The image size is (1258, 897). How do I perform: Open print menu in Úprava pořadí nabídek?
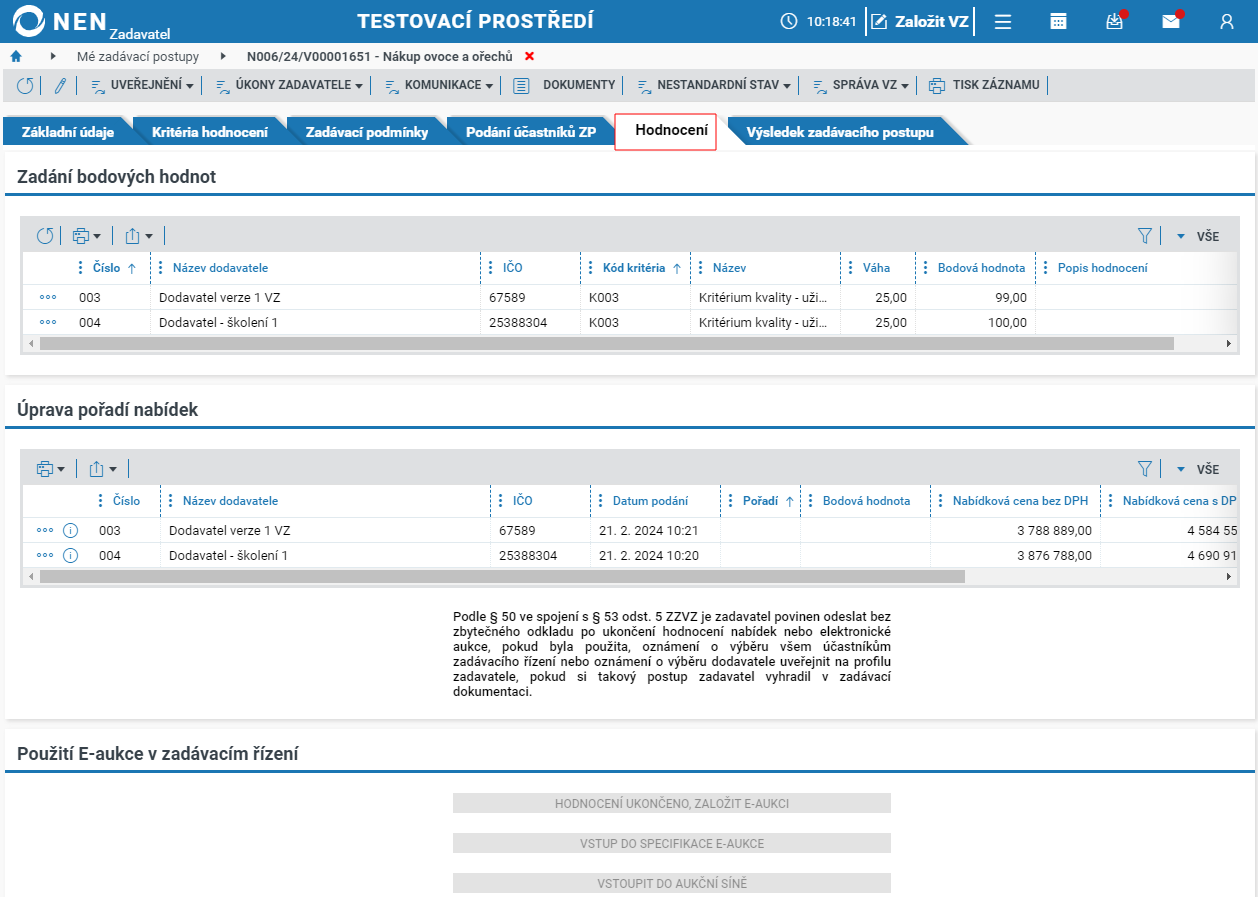tap(51, 469)
